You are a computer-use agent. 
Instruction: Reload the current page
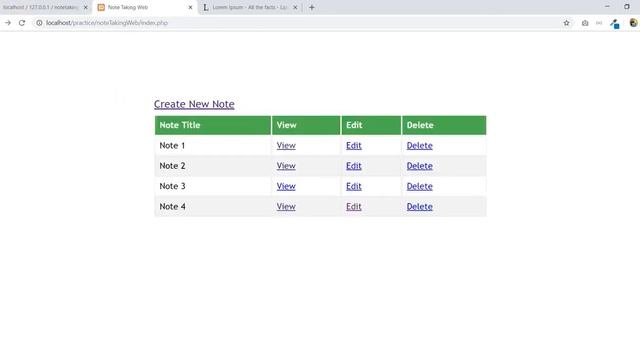click(x=22, y=23)
